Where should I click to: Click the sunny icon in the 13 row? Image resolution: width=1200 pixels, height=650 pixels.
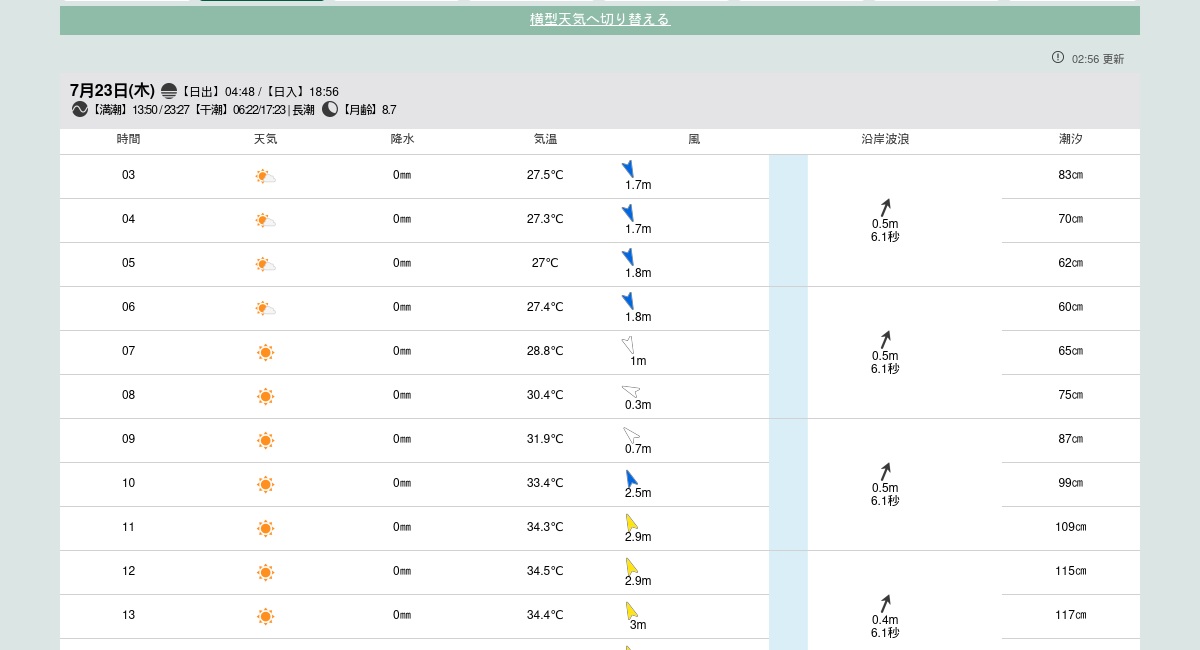click(265, 617)
